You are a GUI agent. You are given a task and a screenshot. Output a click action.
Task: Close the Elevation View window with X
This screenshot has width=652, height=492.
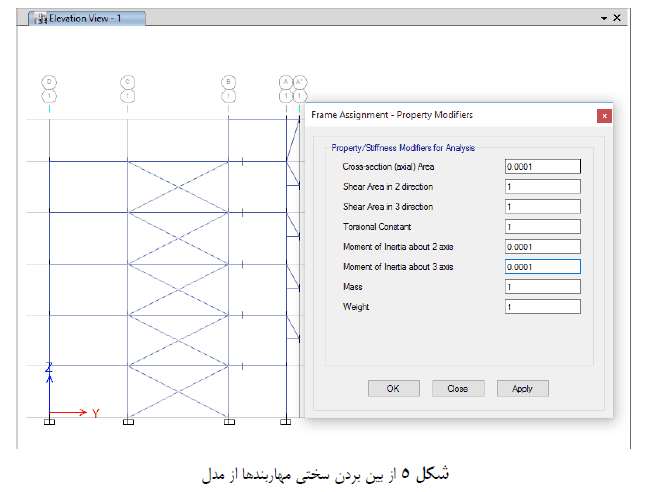tap(617, 18)
